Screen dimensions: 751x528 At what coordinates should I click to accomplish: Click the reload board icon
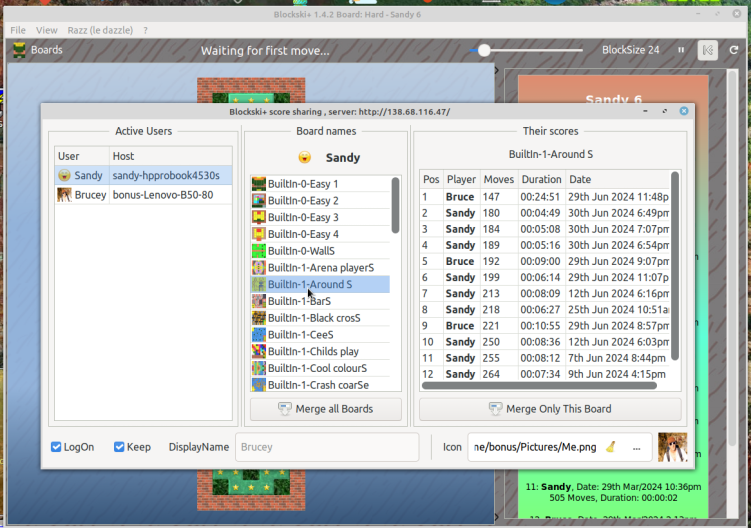click(733, 50)
